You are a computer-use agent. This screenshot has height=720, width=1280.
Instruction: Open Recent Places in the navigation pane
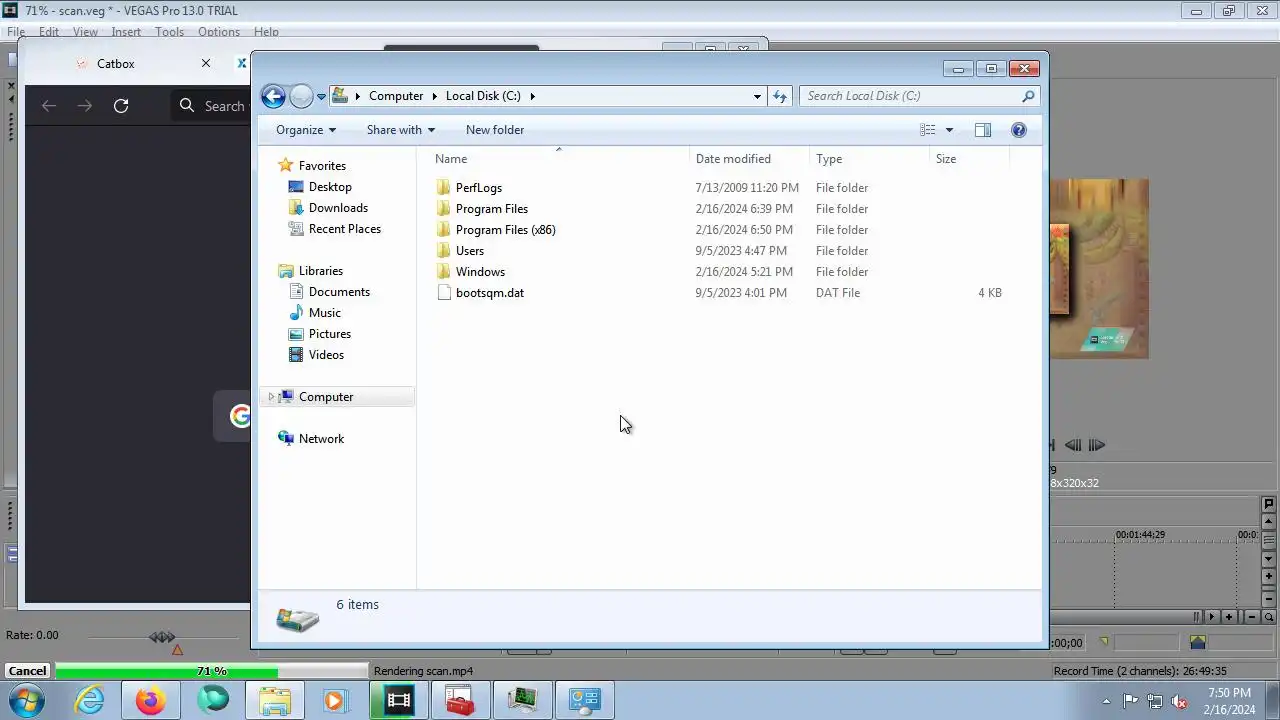(x=345, y=229)
